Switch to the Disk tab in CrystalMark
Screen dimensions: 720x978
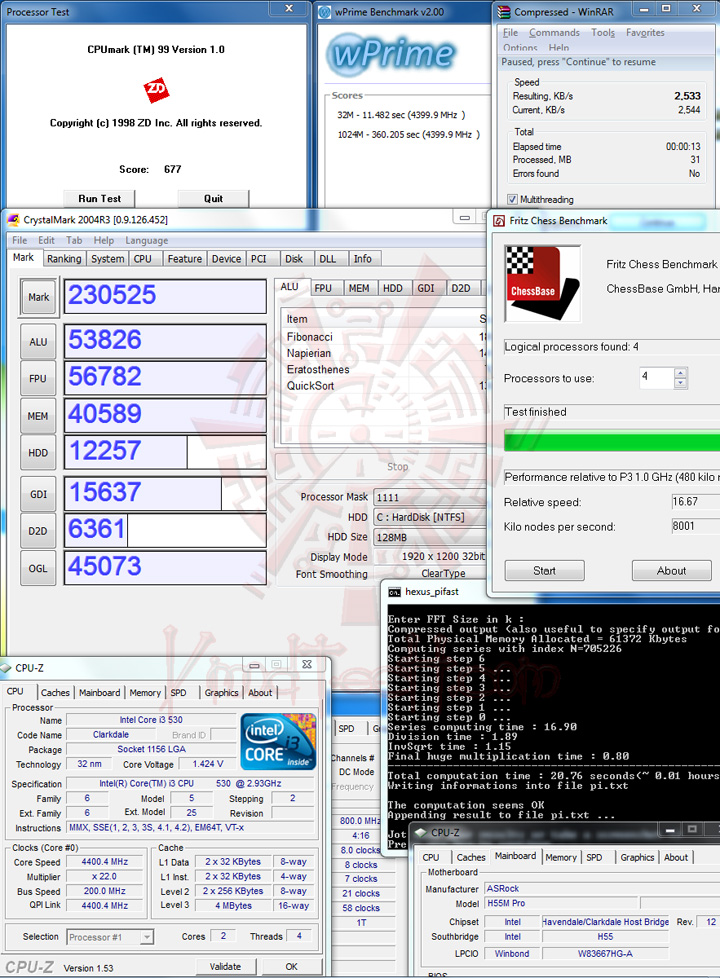pos(294,259)
